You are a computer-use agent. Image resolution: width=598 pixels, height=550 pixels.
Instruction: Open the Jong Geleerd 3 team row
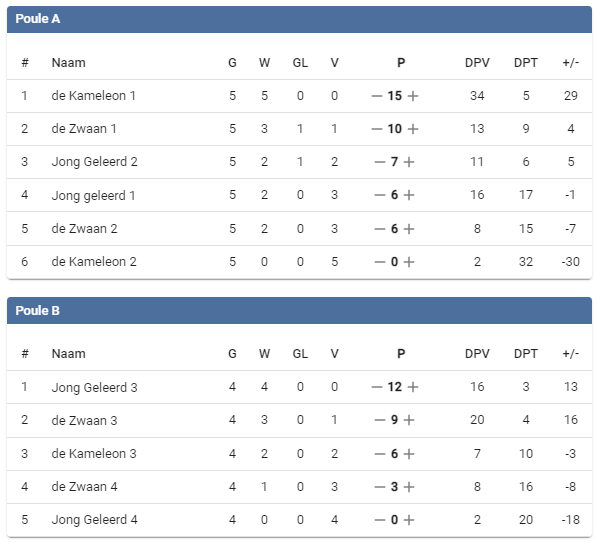pyautogui.click(x=299, y=387)
